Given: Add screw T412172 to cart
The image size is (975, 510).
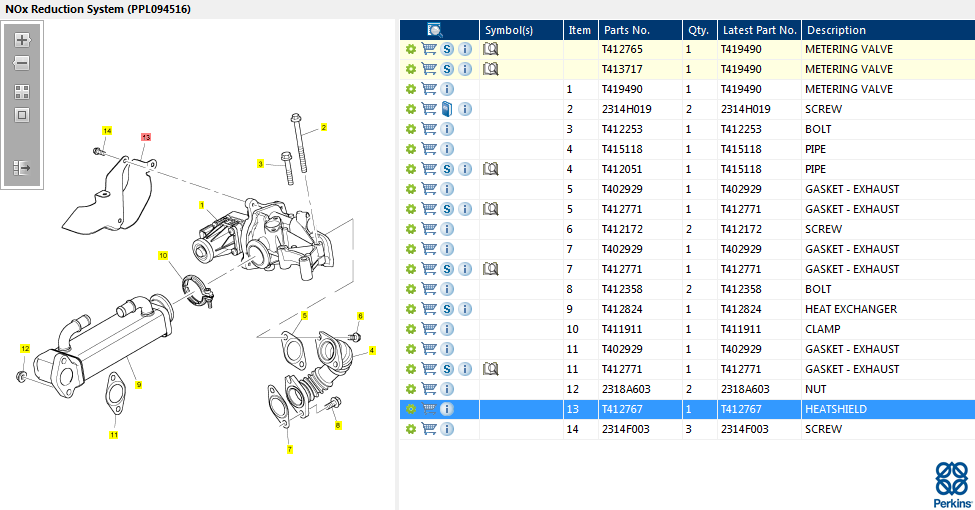Looking at the screenshot, I should point(429,229).
